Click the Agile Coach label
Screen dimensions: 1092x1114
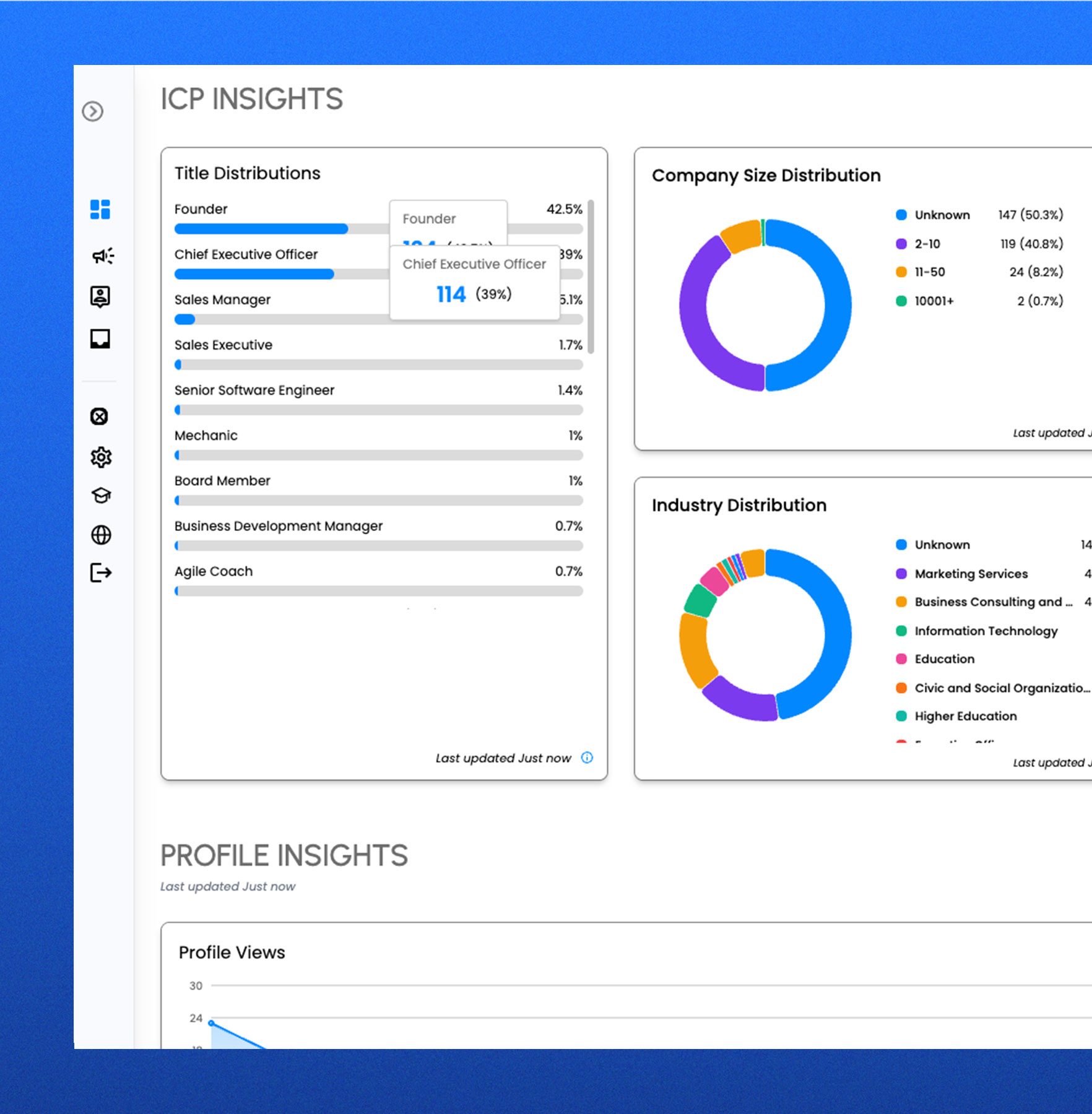click(x=213, y=571)
